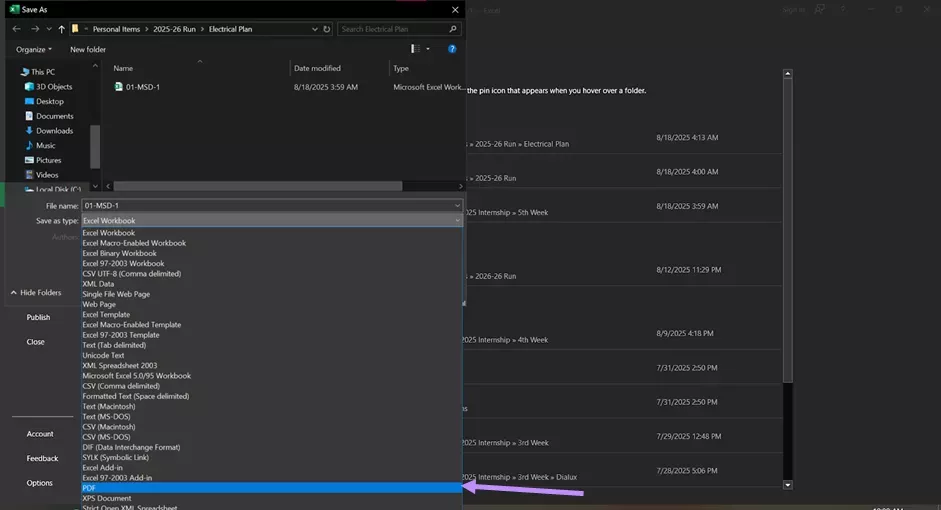Select Excel Macro-Enabled Workbook type
This screenshot has width=941, height=510.
coord(272,243)
